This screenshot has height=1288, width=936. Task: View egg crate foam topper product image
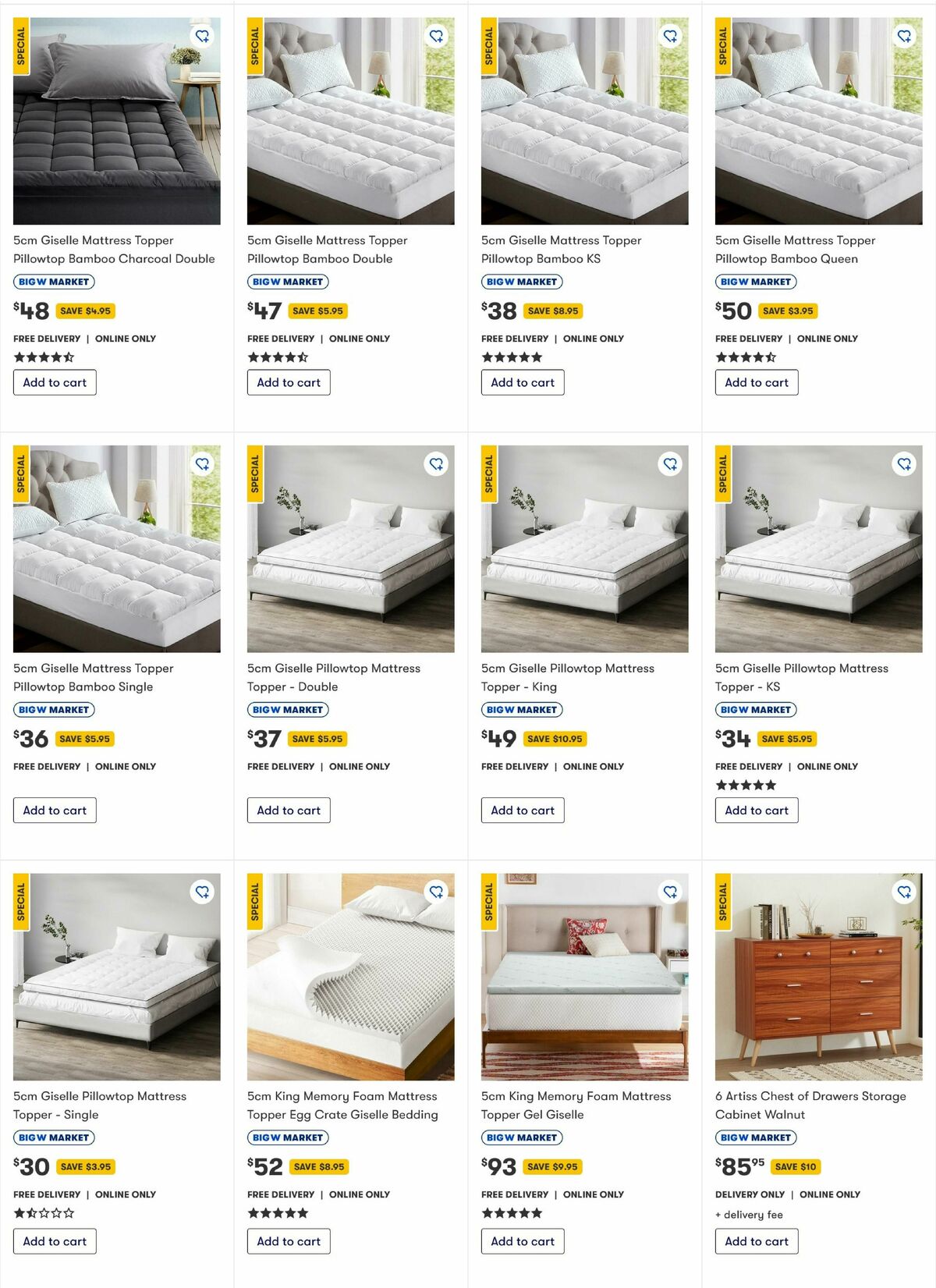(351, 977)
